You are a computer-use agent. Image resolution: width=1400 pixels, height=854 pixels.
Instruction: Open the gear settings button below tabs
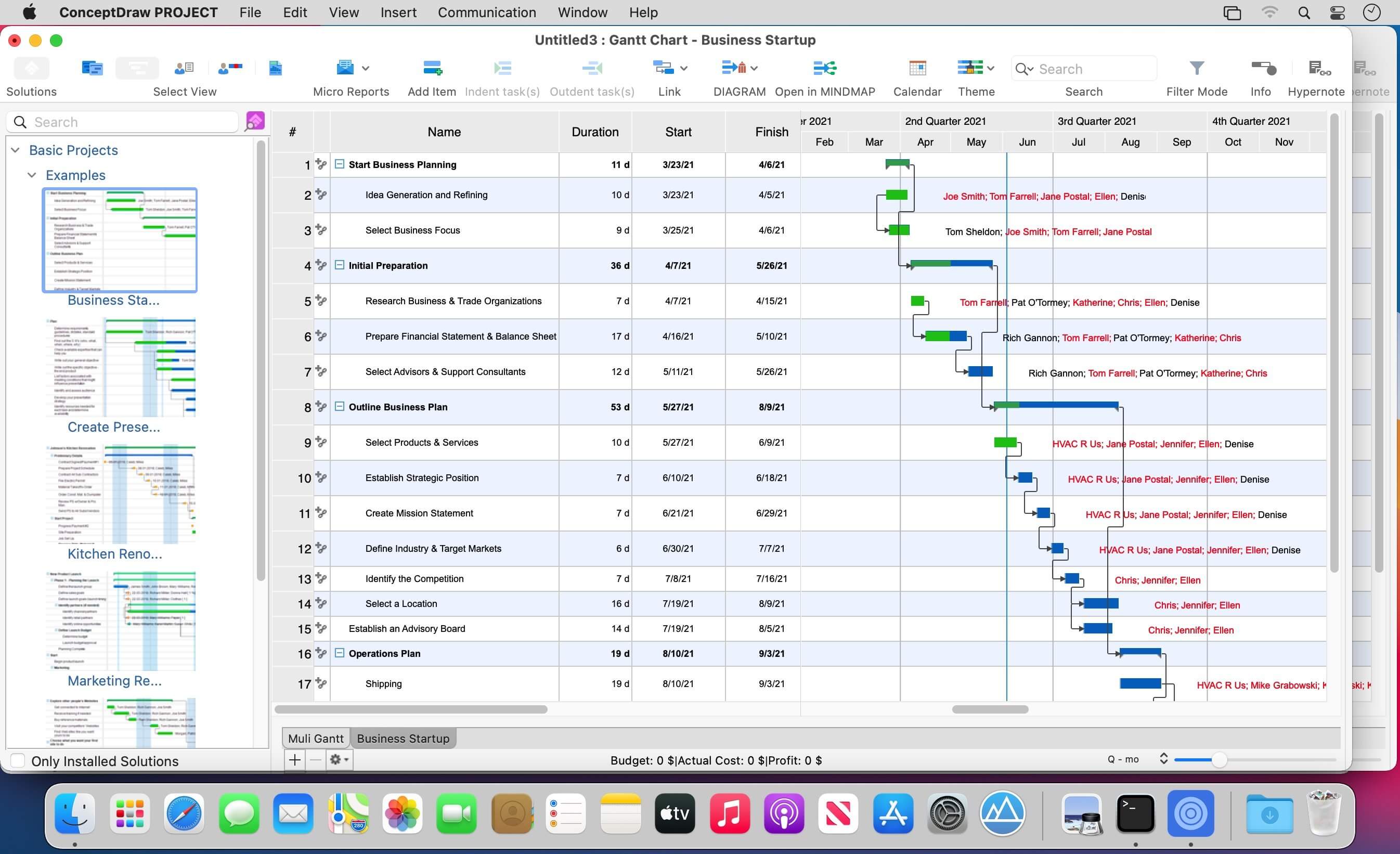point(339,760)
